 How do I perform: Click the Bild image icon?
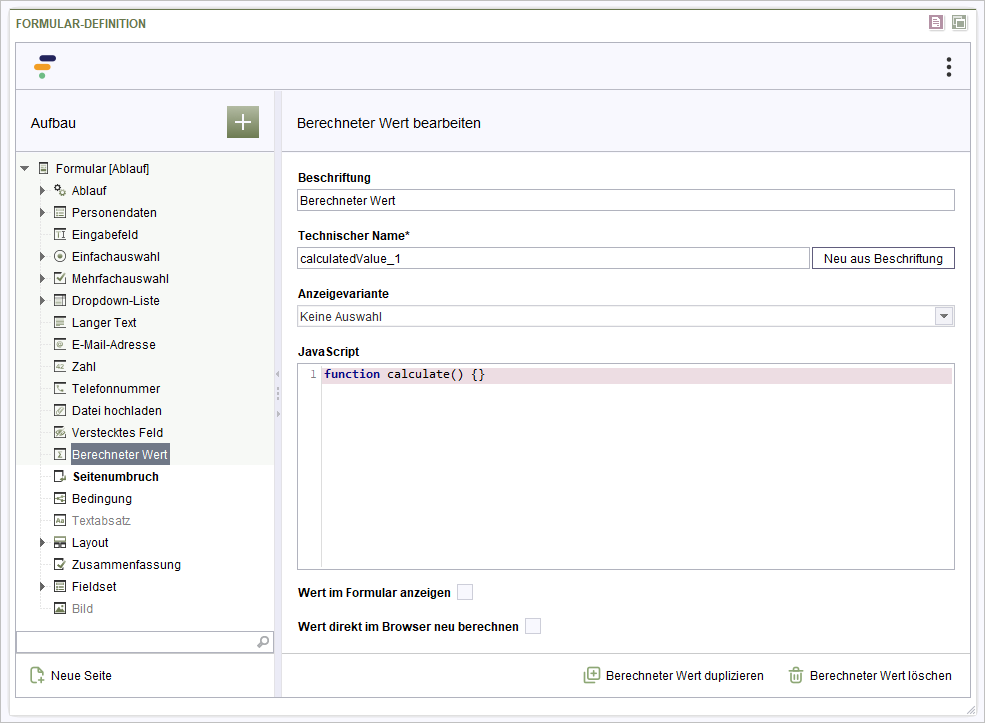click(60, 608)
